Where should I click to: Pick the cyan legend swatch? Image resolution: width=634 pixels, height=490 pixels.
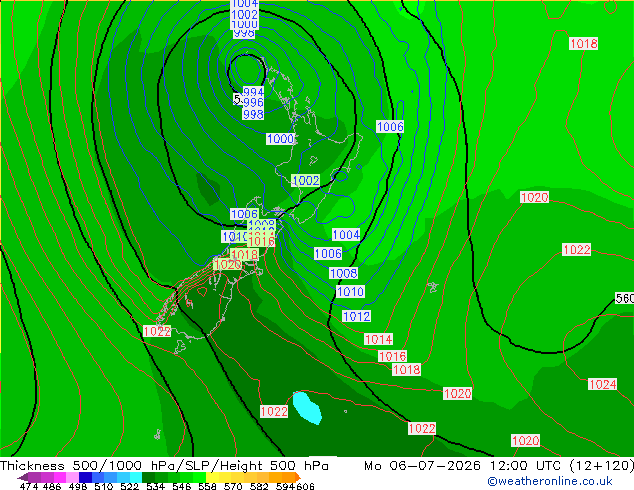pos(136,477)
